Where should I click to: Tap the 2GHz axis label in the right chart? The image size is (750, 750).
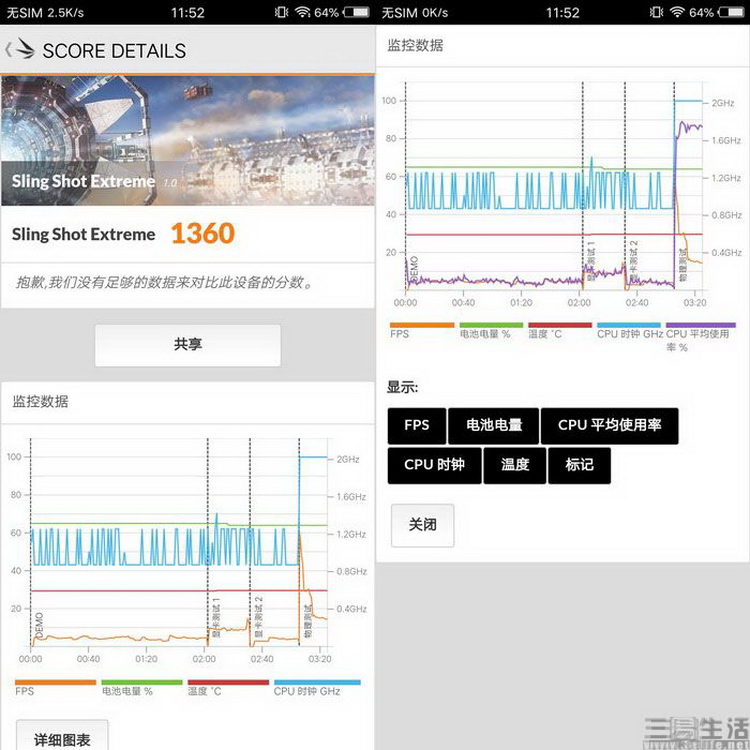[722, 103]
